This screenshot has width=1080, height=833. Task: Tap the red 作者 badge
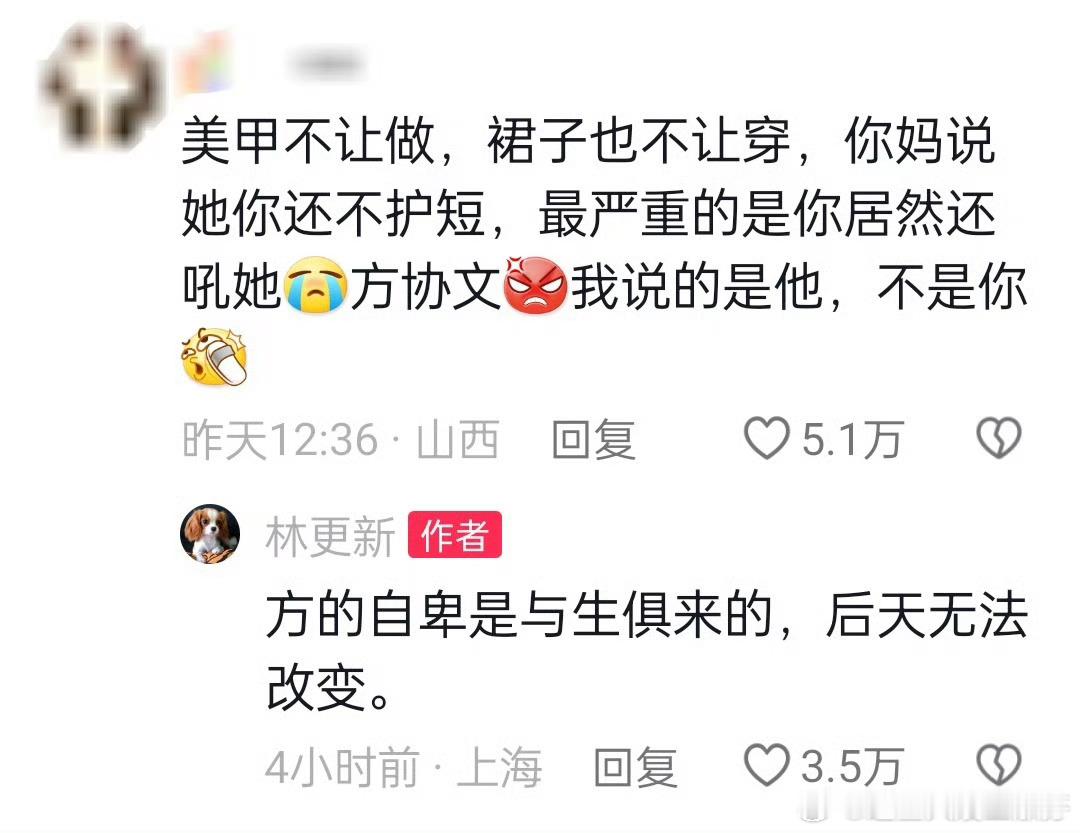[455, 535]
